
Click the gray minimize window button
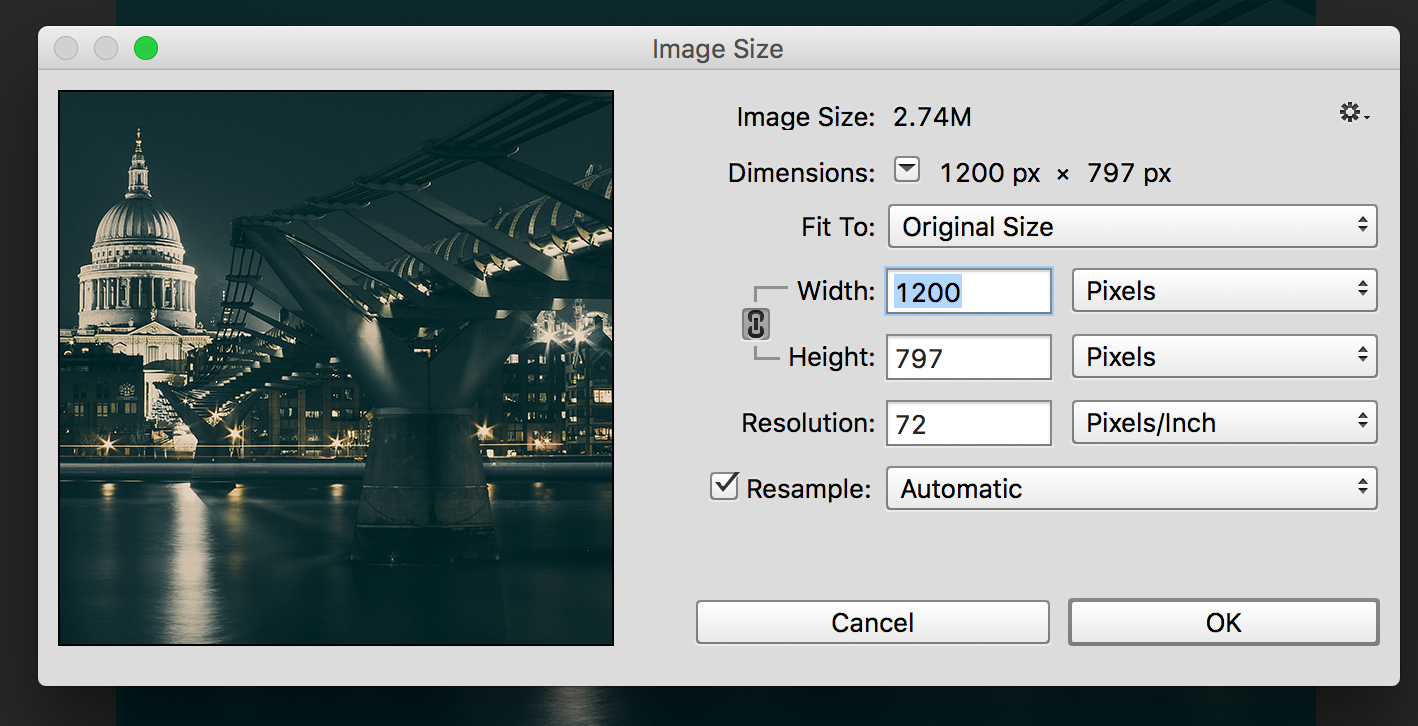click(106, 48)
